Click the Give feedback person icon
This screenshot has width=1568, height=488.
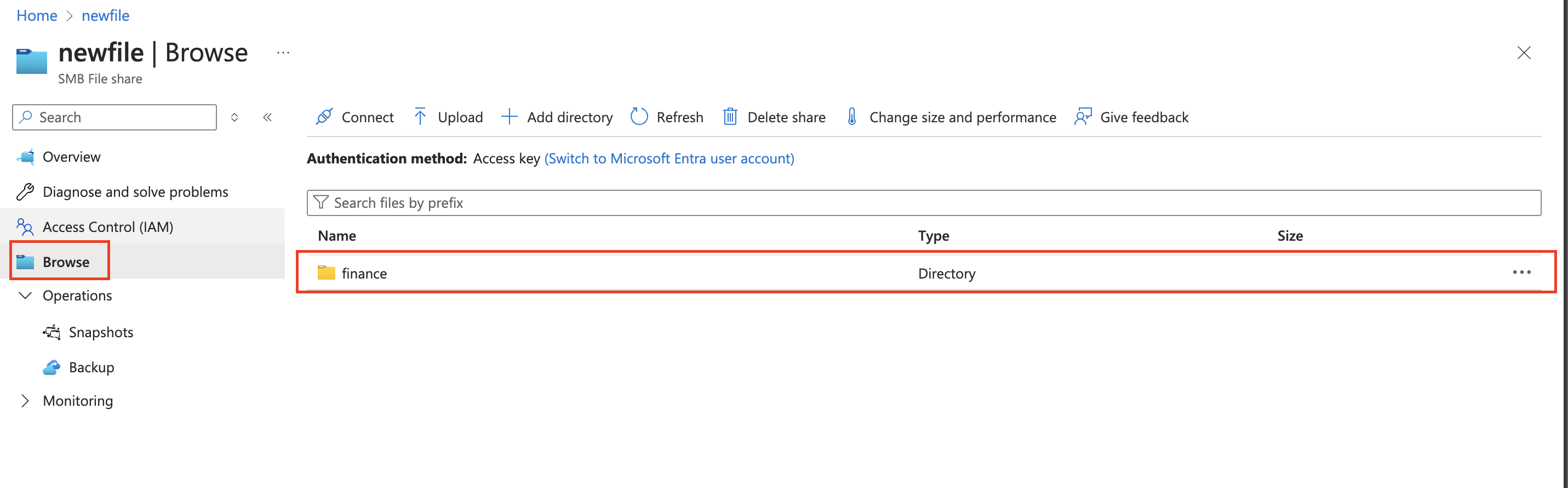1083,116
